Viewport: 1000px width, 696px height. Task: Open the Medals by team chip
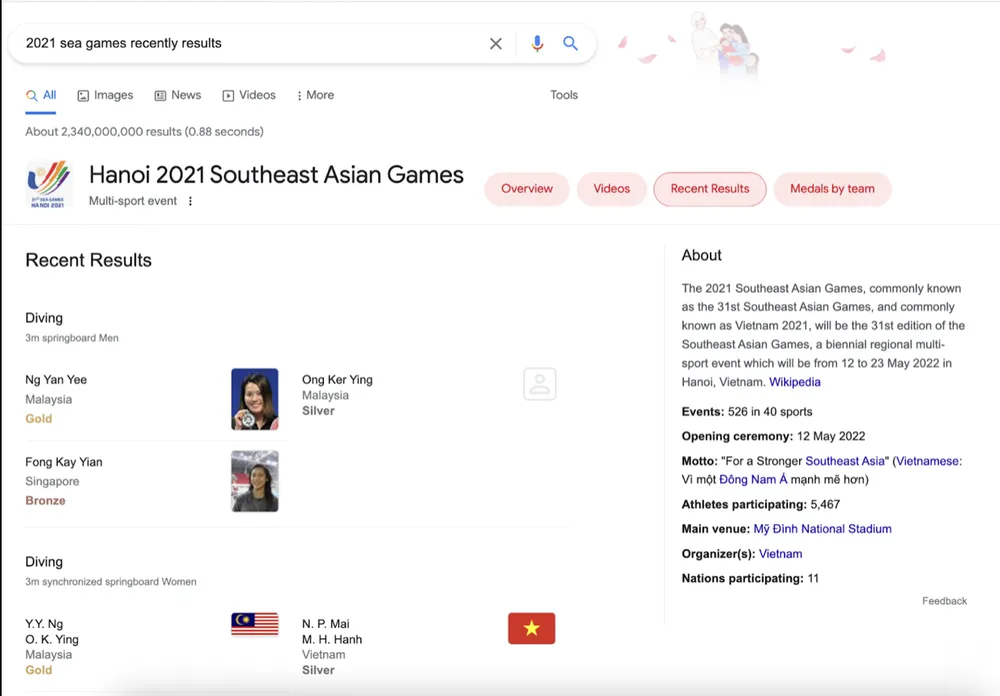(832, 189)
